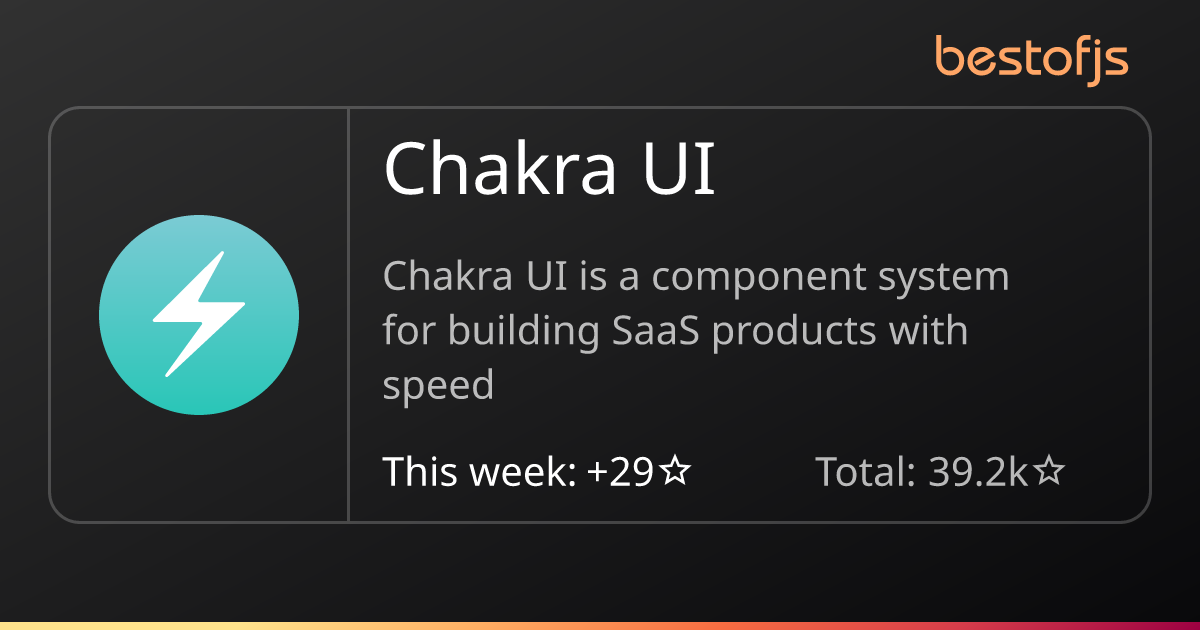This screenshot has height=630, width=1200.
Task: Select the +29 weekly stars number
Action: click(x=621, y=470)
